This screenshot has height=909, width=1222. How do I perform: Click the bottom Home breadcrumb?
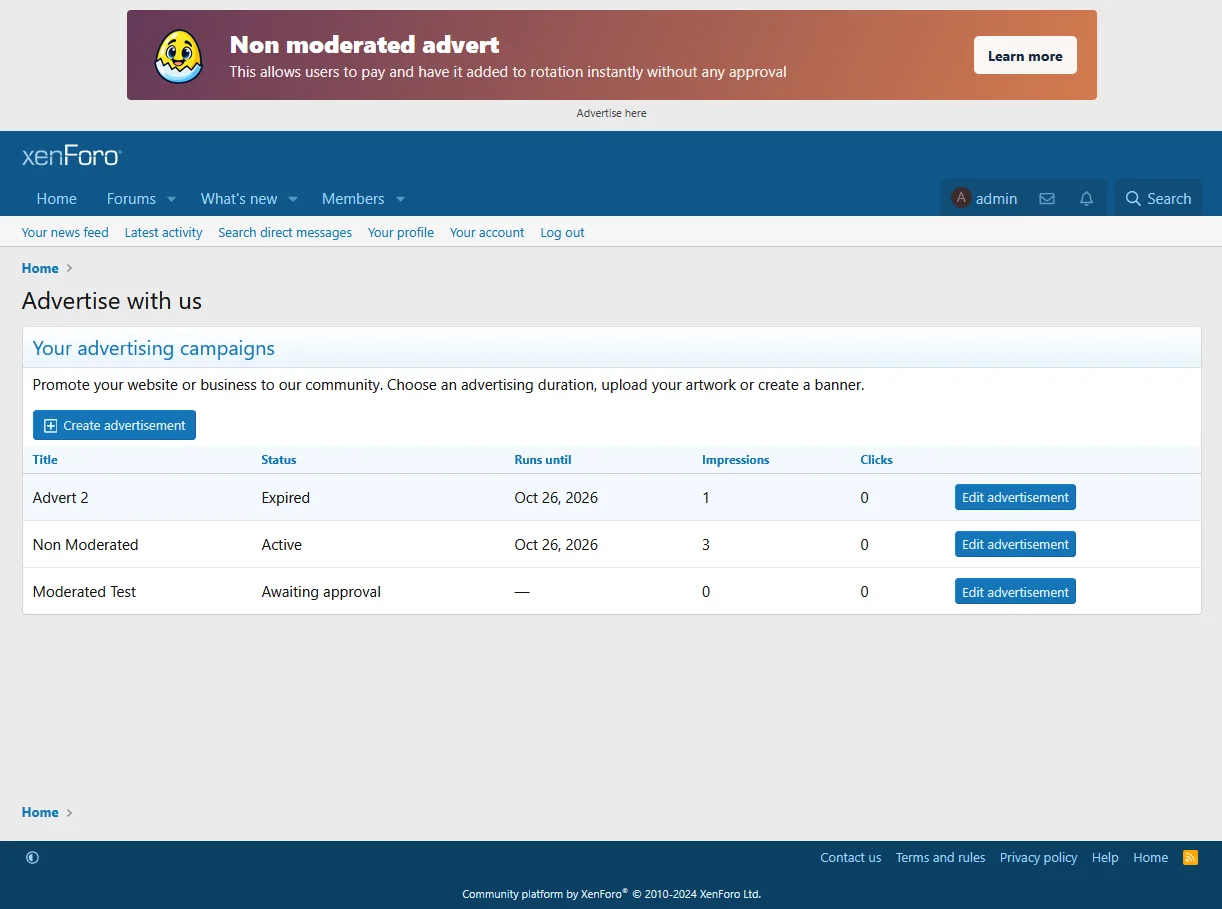point(40,812)
